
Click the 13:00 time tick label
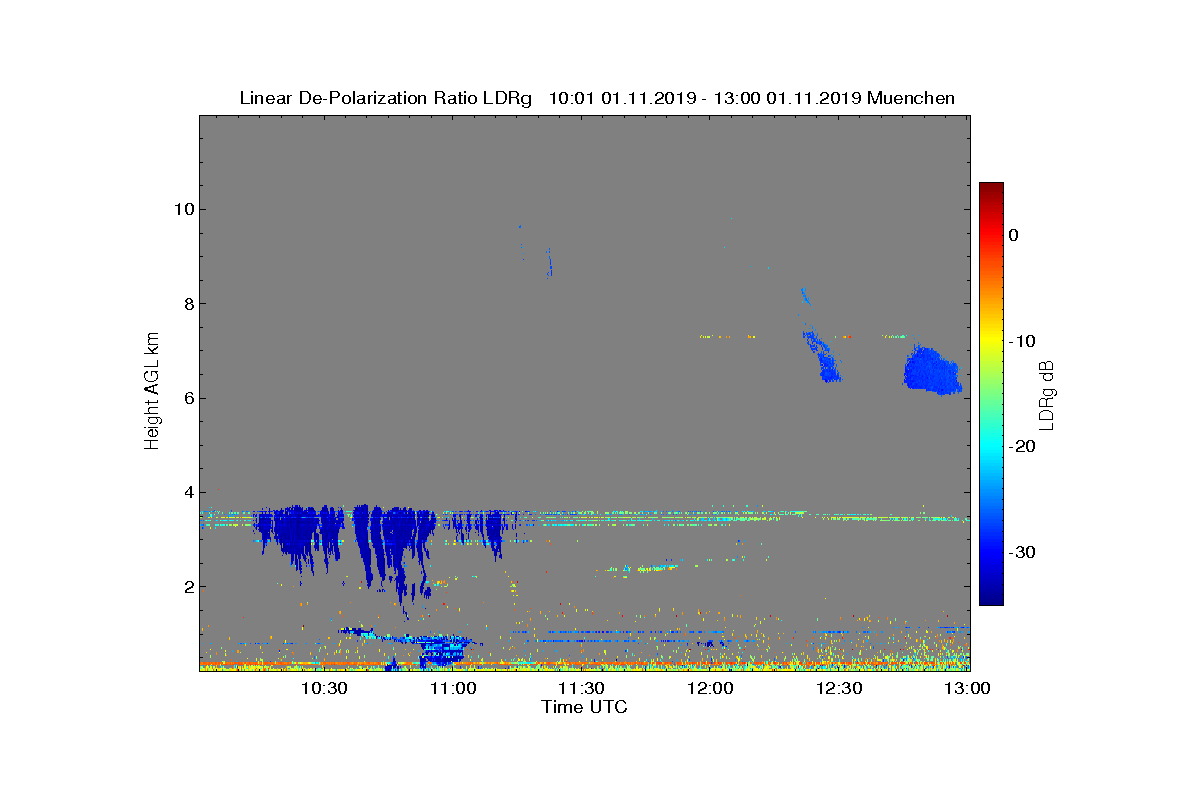(x=967, y=688)
